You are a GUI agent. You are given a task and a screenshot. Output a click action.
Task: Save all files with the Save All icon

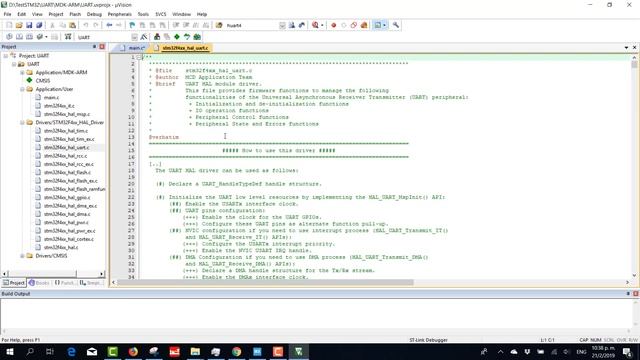39,25
